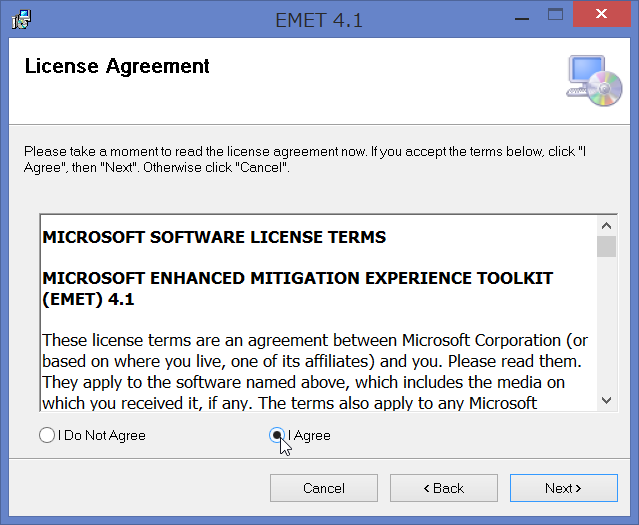Image resolution: width=639 pixels, height=525 pixels.
Task: Click the "EMET 4.1" title bar text
Action: tap(319, 20)
